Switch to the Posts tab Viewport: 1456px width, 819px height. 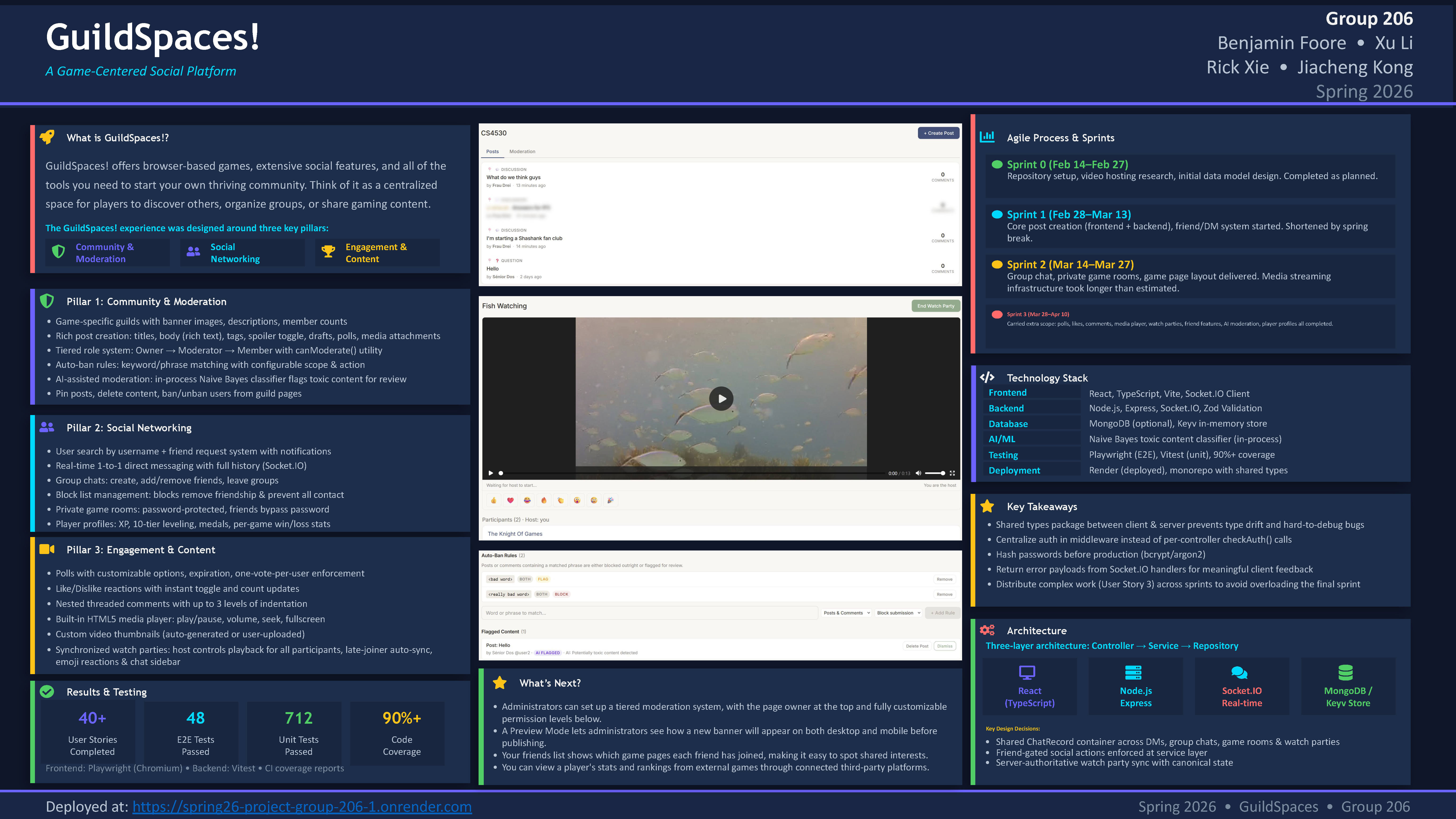(x=492, y=151)
